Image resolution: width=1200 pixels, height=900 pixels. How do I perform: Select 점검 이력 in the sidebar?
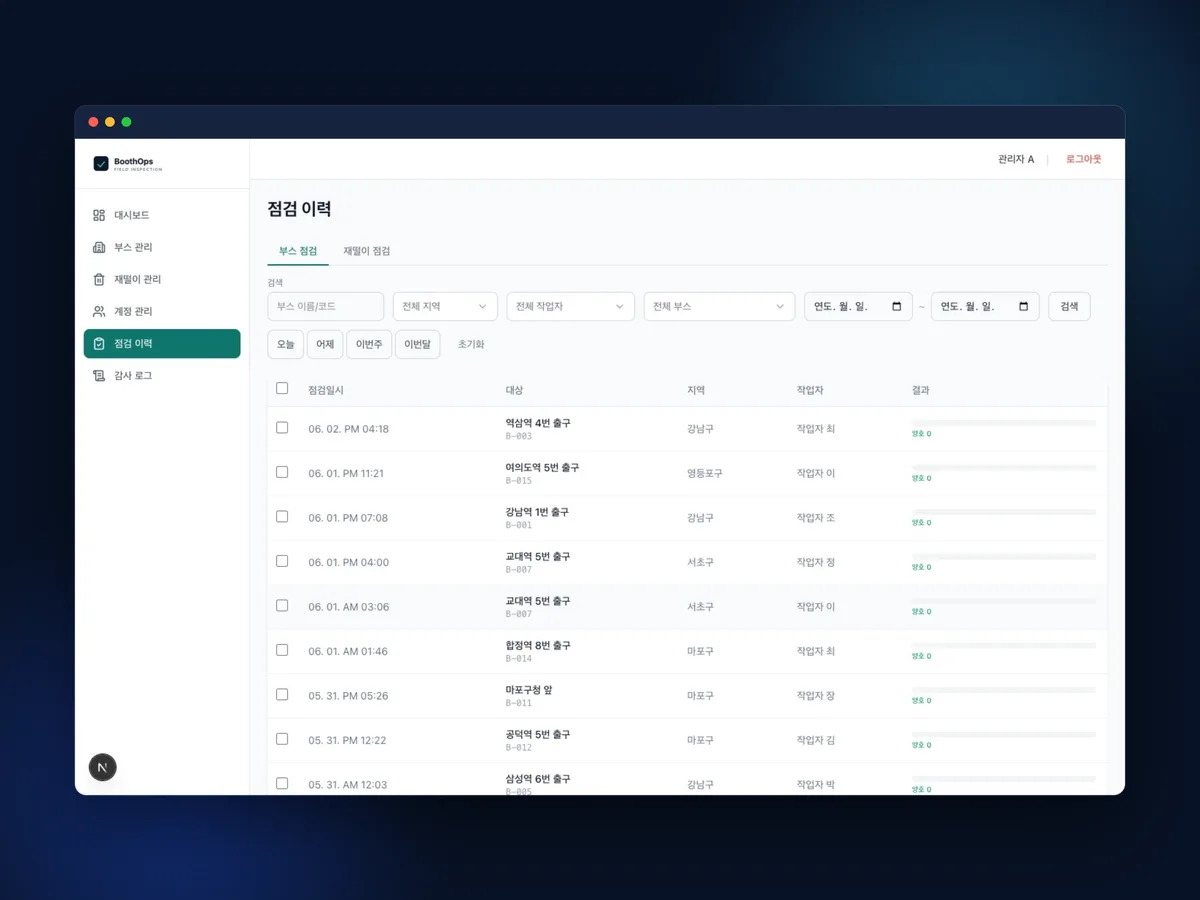[x=162, y=343]
